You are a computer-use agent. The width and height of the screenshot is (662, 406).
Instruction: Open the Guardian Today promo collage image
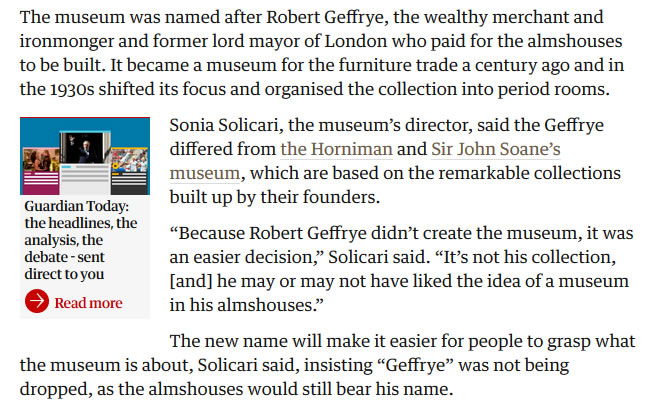pos(85,156)
